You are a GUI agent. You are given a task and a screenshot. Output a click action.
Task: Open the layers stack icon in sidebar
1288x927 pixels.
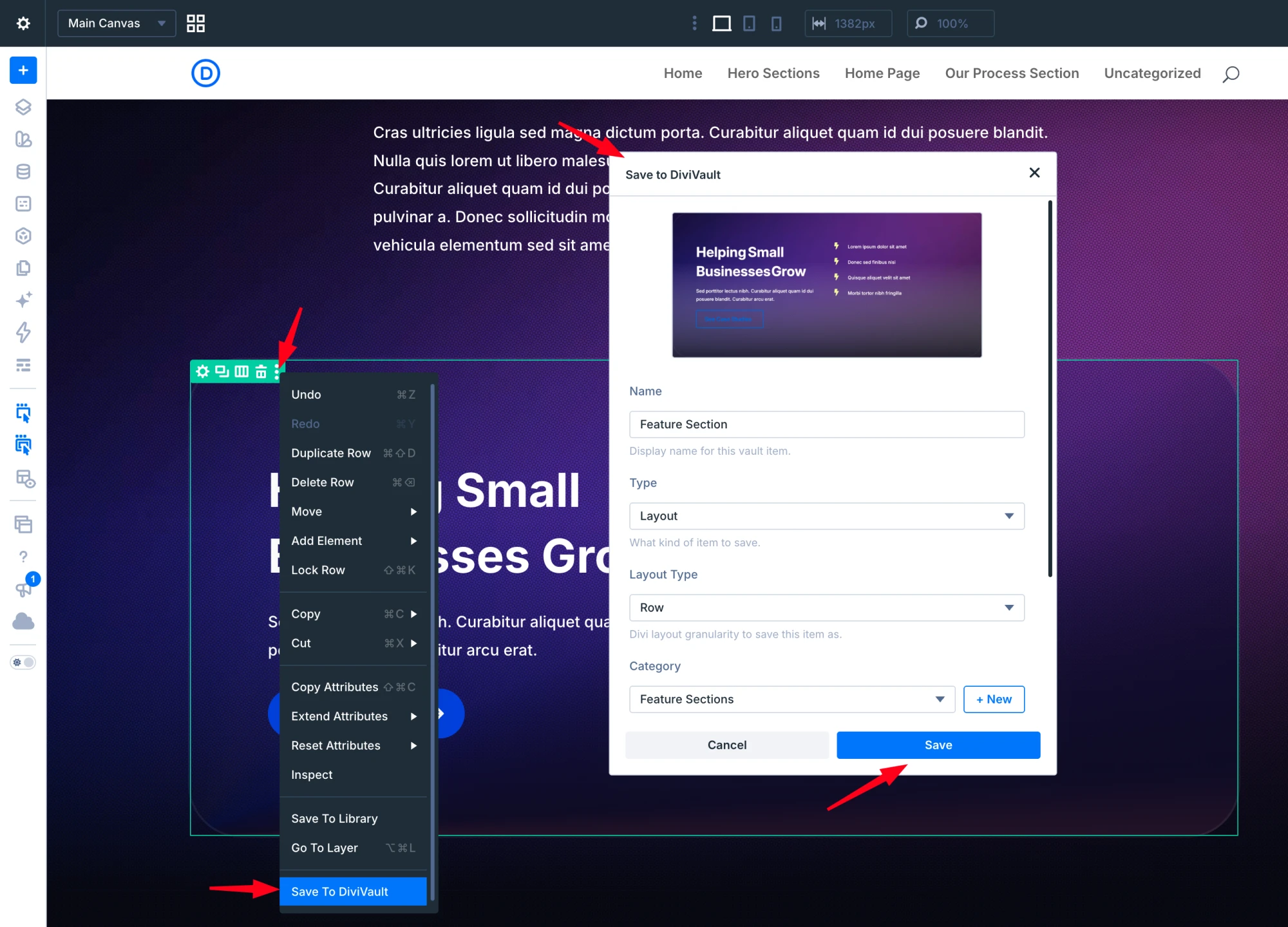(23, 107)
